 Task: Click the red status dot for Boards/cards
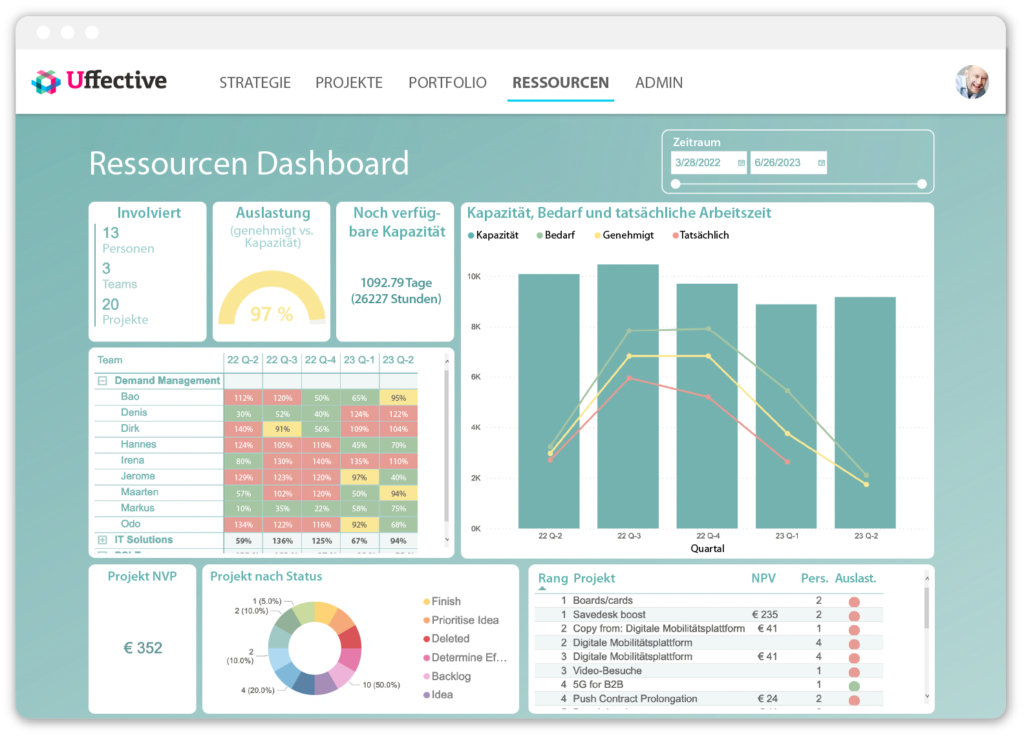[854, 602]
